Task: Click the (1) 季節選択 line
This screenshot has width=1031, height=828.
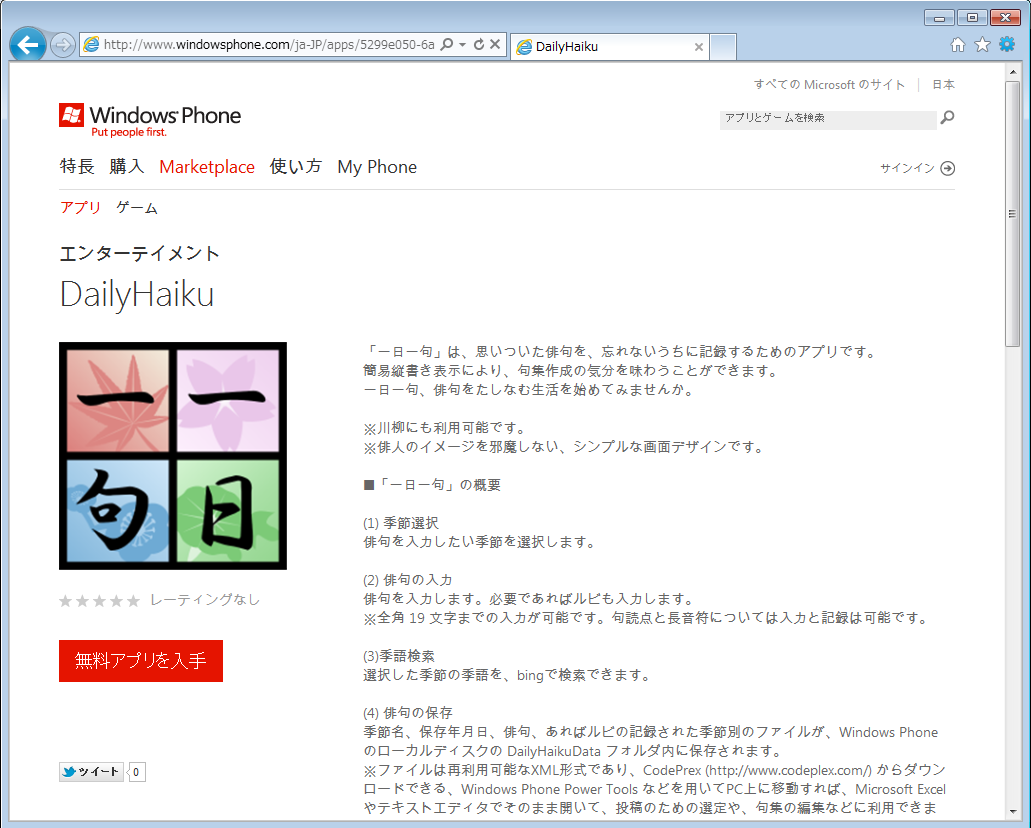Action: coord(401,523)
